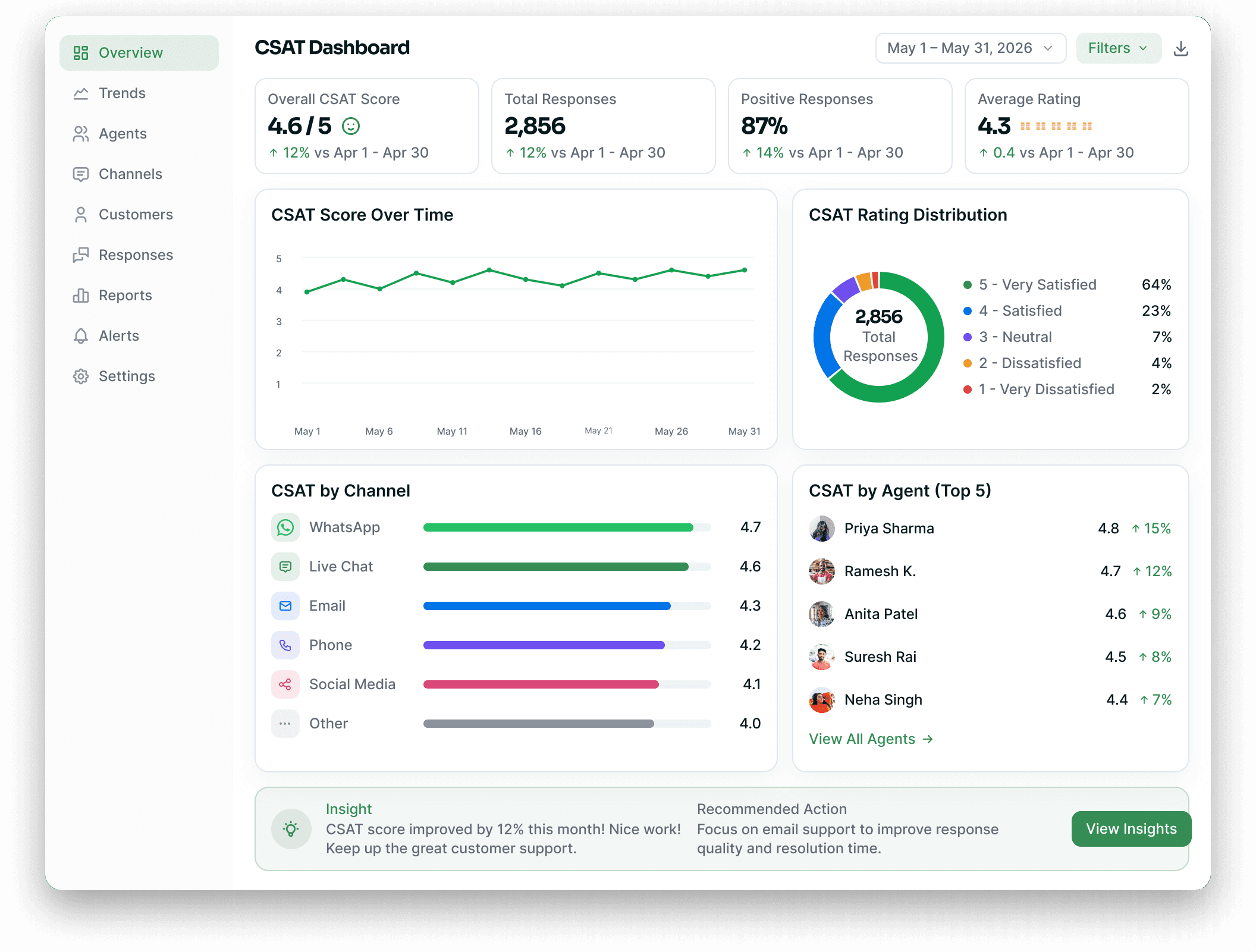Viewport: 1256px width, 952px height.
Task: Open the May 1 – May 31, 2026 date dropdown
Action: point(971,48)
